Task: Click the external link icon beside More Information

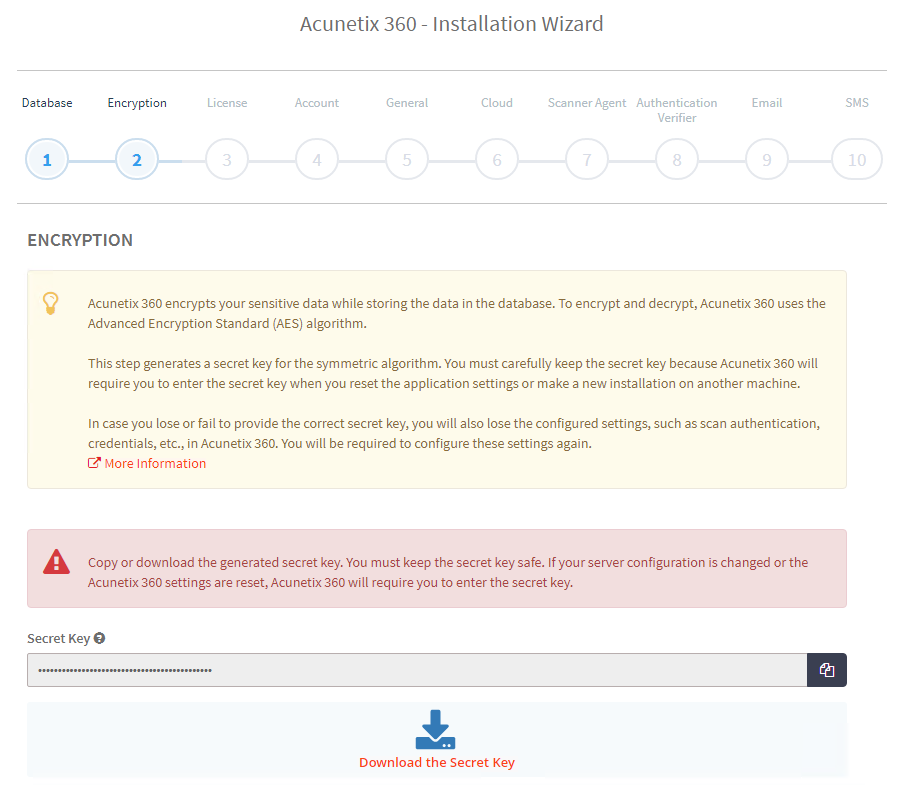Action: [x=94, y=463]
